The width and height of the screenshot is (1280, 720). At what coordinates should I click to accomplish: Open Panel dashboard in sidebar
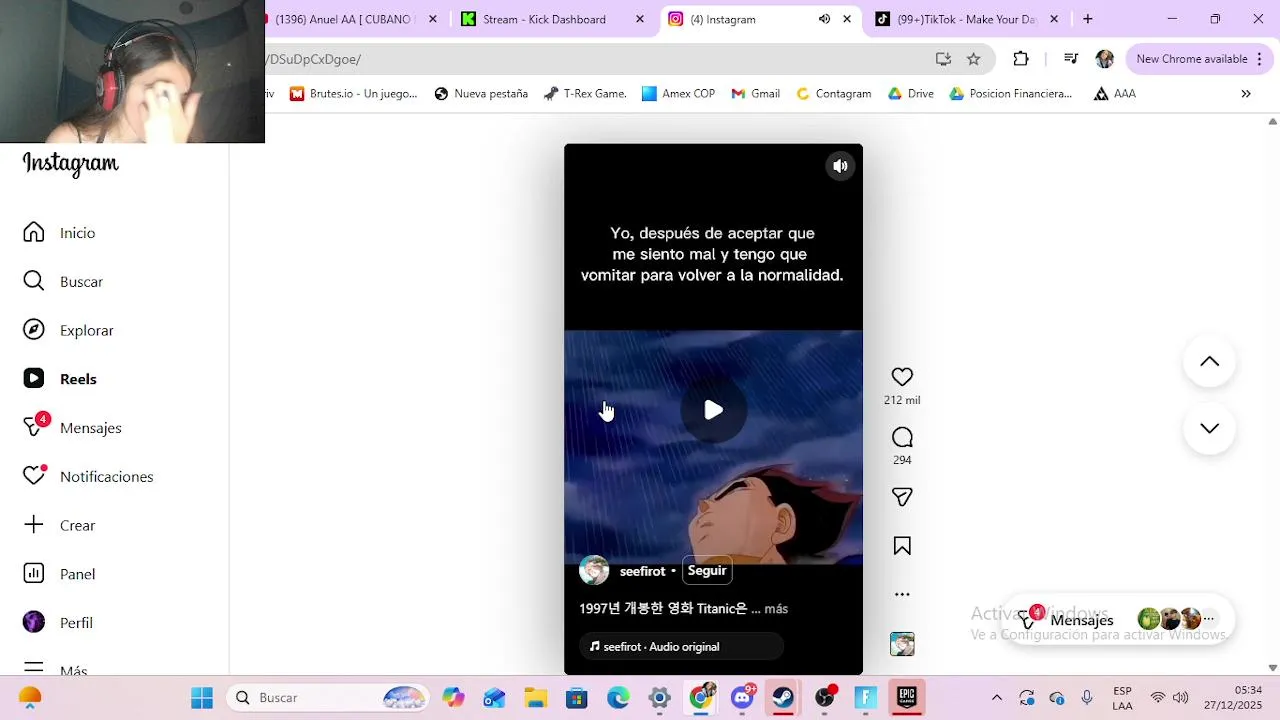click(59, 574)
